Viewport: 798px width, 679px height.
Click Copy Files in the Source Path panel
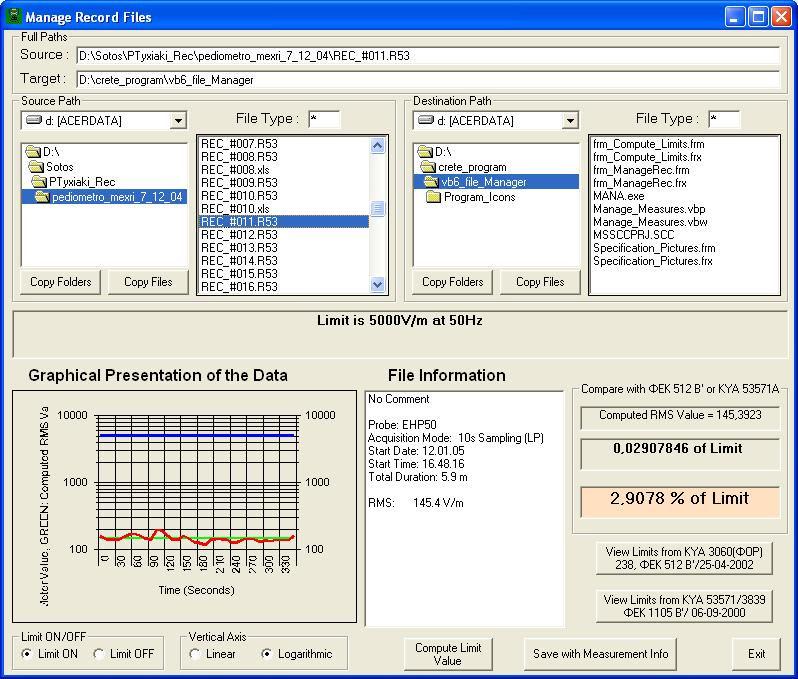[x=148, y=282]
